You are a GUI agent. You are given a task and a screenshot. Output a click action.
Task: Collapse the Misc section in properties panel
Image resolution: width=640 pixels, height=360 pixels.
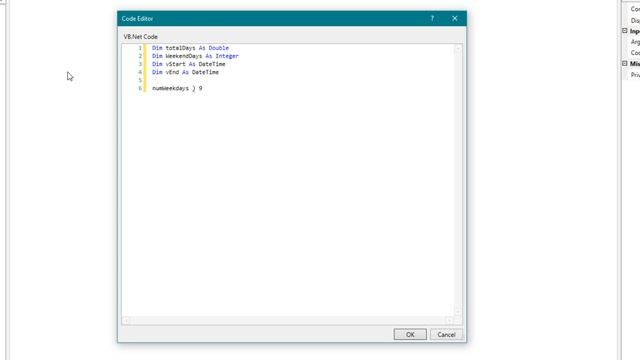coord(624,64)
